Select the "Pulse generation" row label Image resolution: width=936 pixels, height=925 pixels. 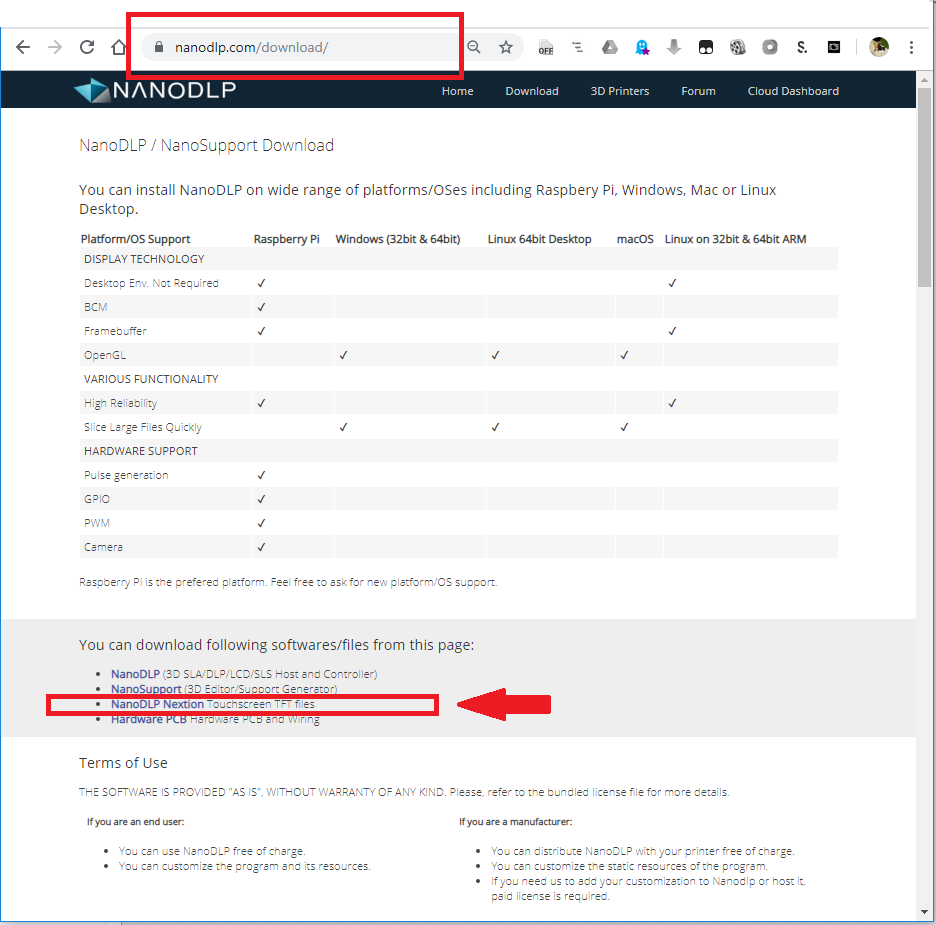[126, 475]
